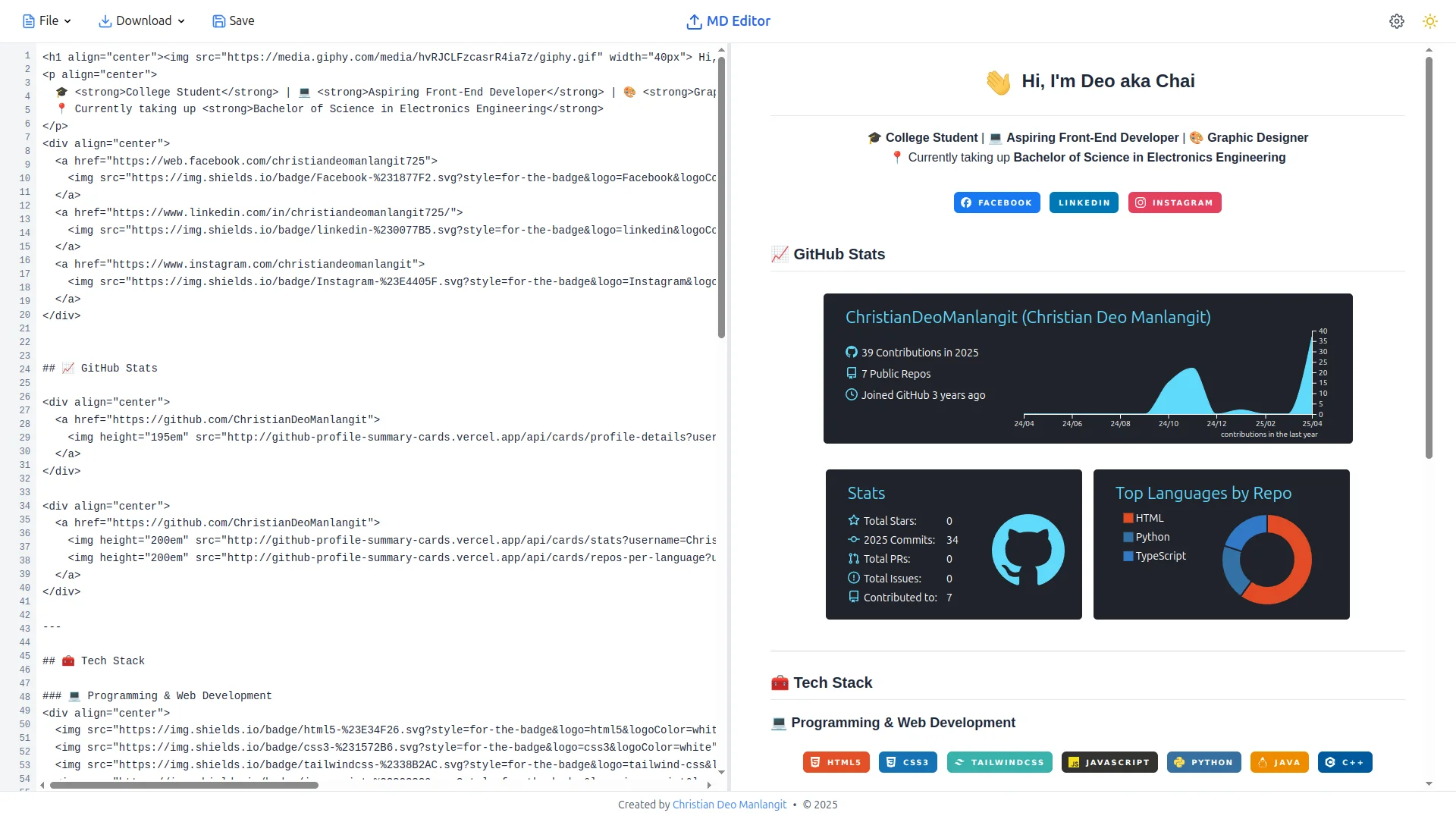Click the editor scroll-down arrow
The image size is (1456, 819).
pyautogui.click(x=721, y=772)
